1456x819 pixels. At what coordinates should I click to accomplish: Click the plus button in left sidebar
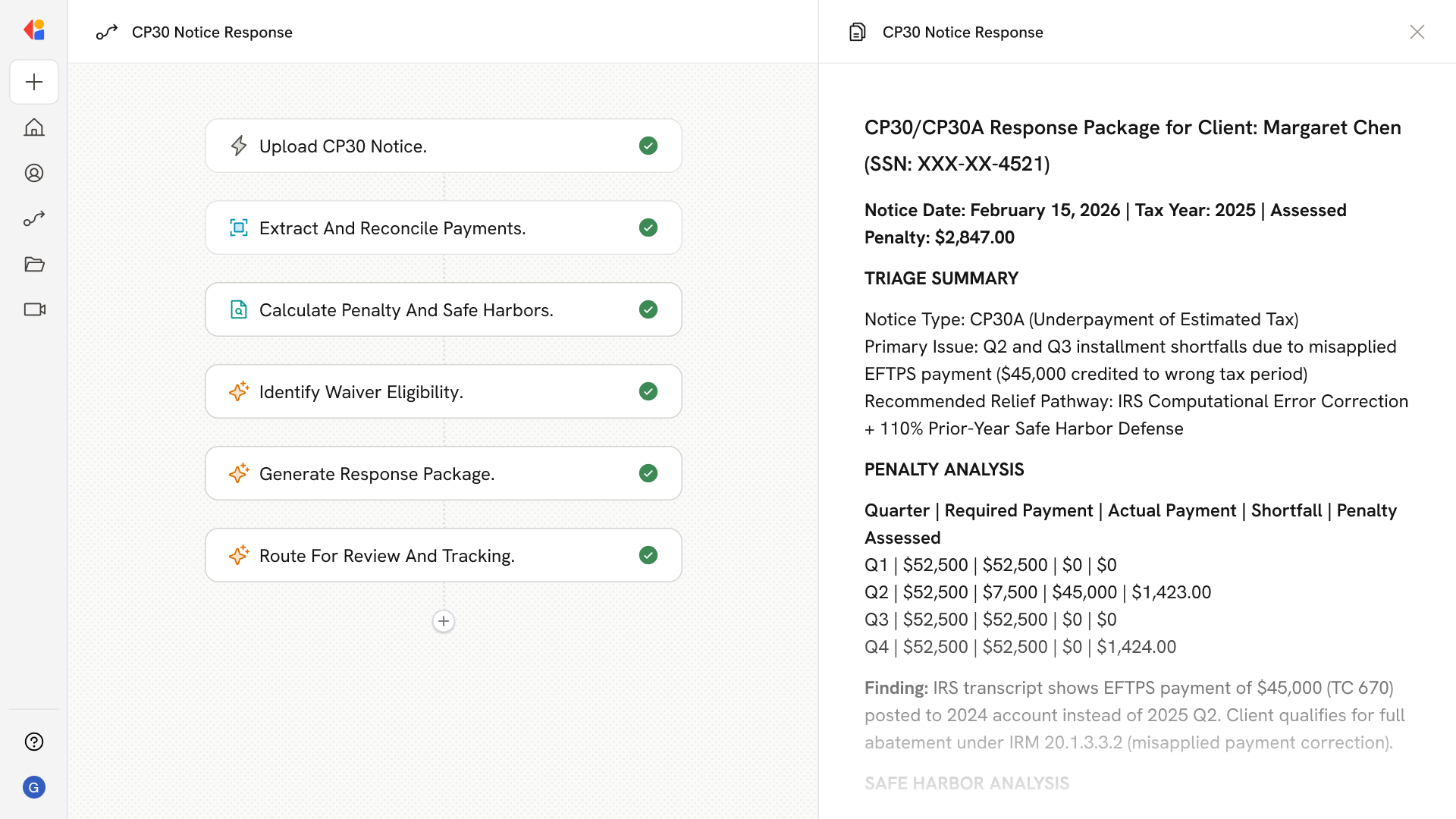point(34,82)
